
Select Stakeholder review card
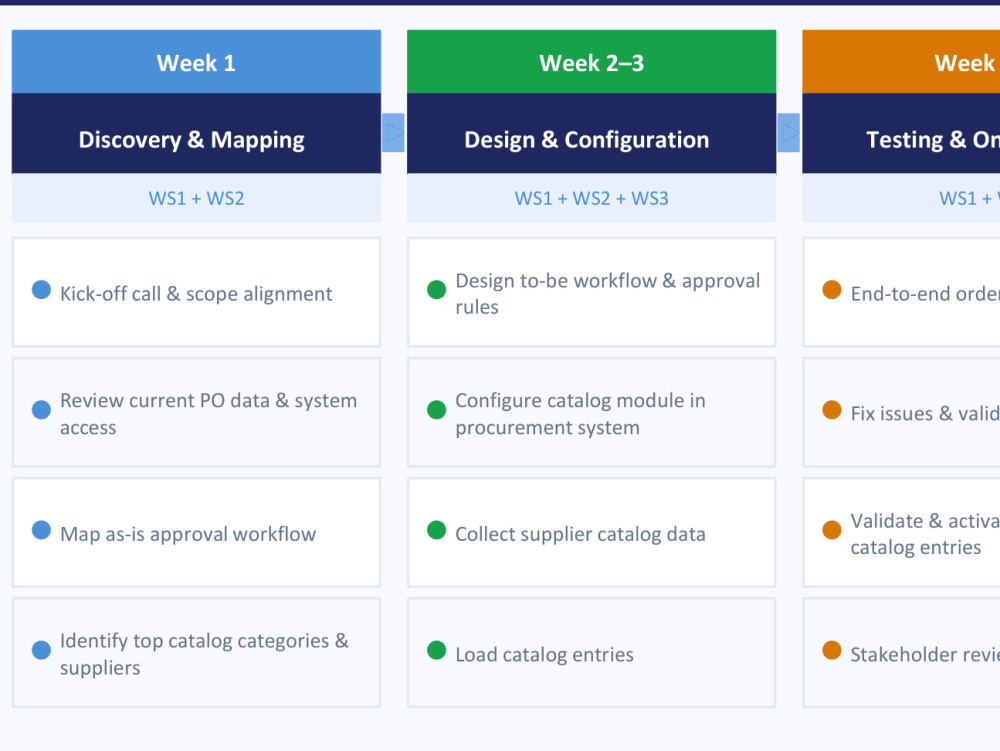coord(902,653)
